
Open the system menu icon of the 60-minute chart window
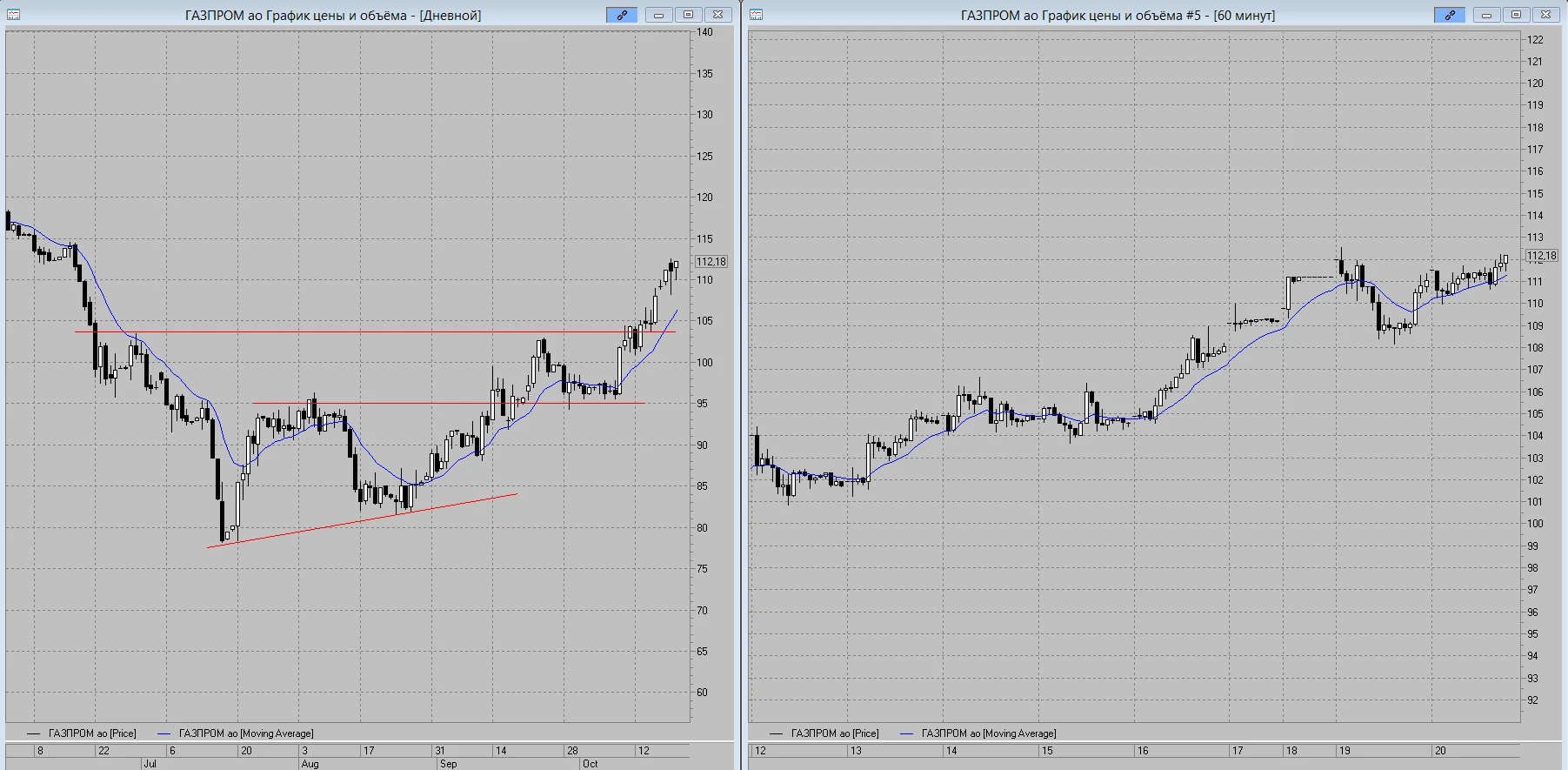757,15
